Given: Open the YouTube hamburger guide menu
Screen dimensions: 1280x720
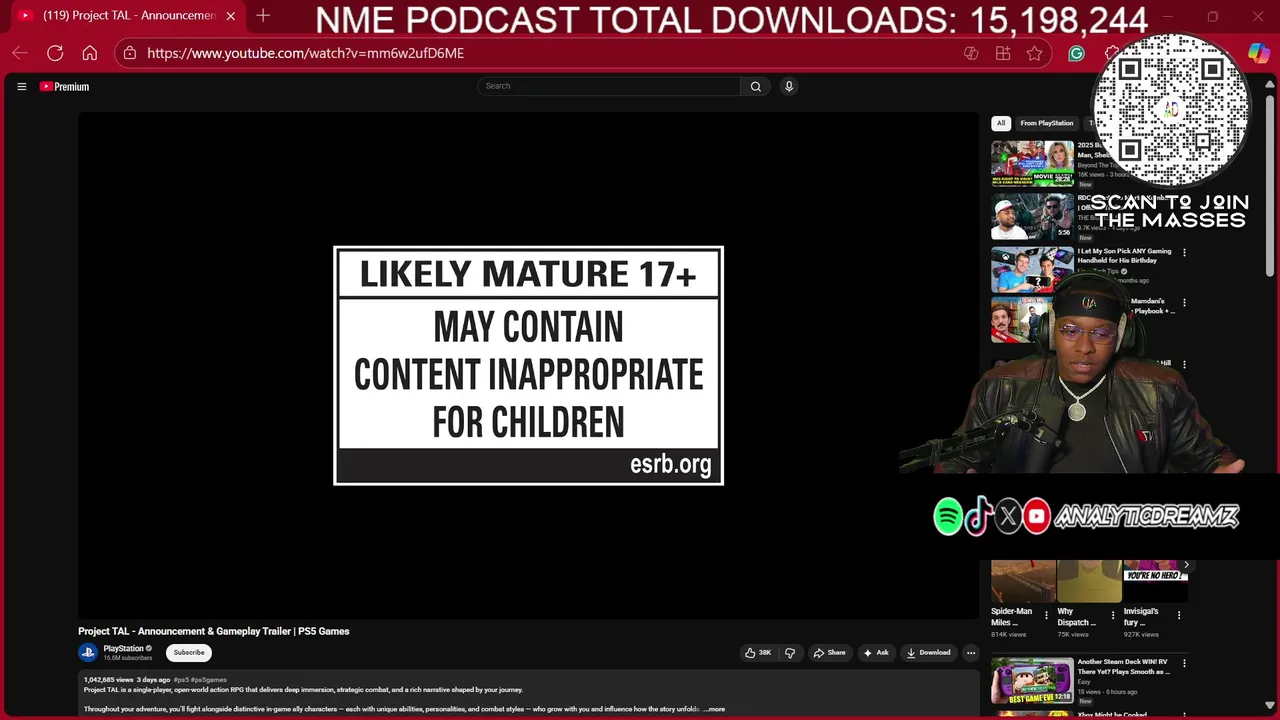Looking at the screenshot, I should coord(21,87).
